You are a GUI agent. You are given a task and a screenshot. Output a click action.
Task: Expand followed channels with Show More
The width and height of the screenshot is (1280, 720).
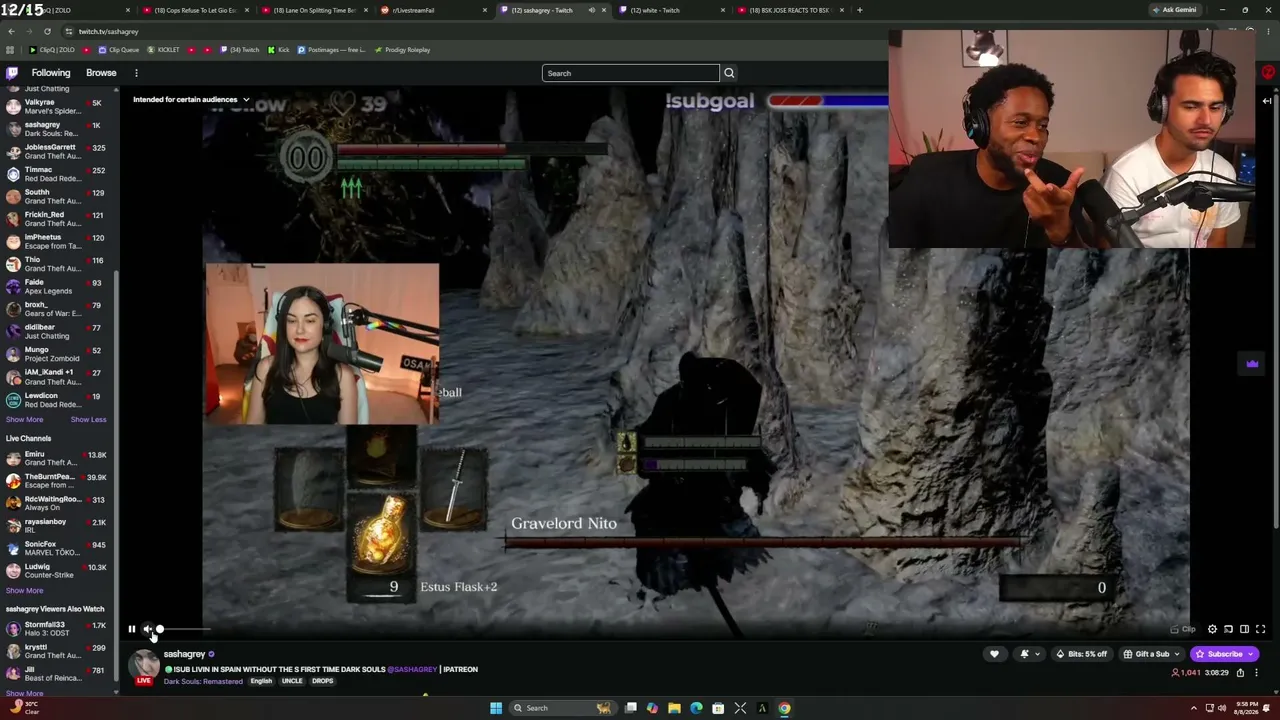24,419
